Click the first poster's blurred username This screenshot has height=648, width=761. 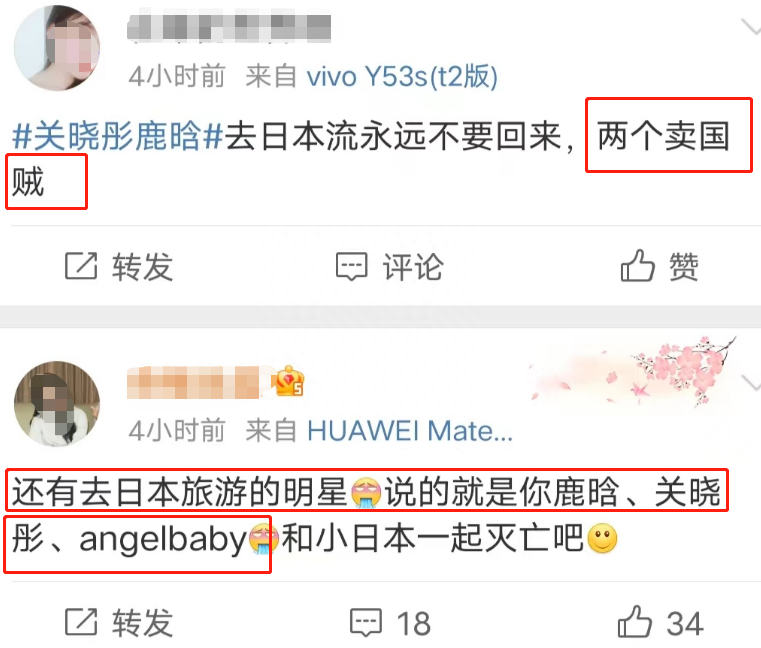(x=229, y=28)
